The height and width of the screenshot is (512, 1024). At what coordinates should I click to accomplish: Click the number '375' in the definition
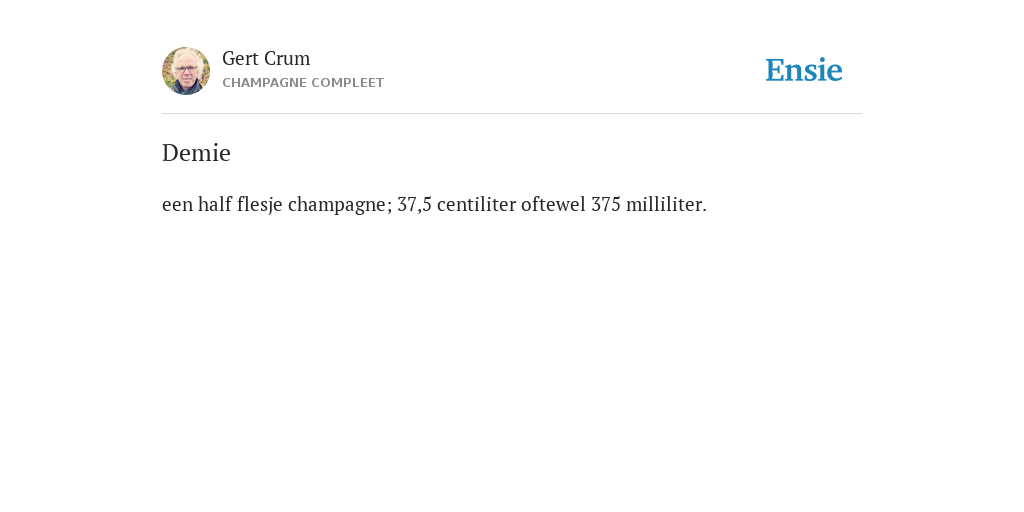coord(605,205)
